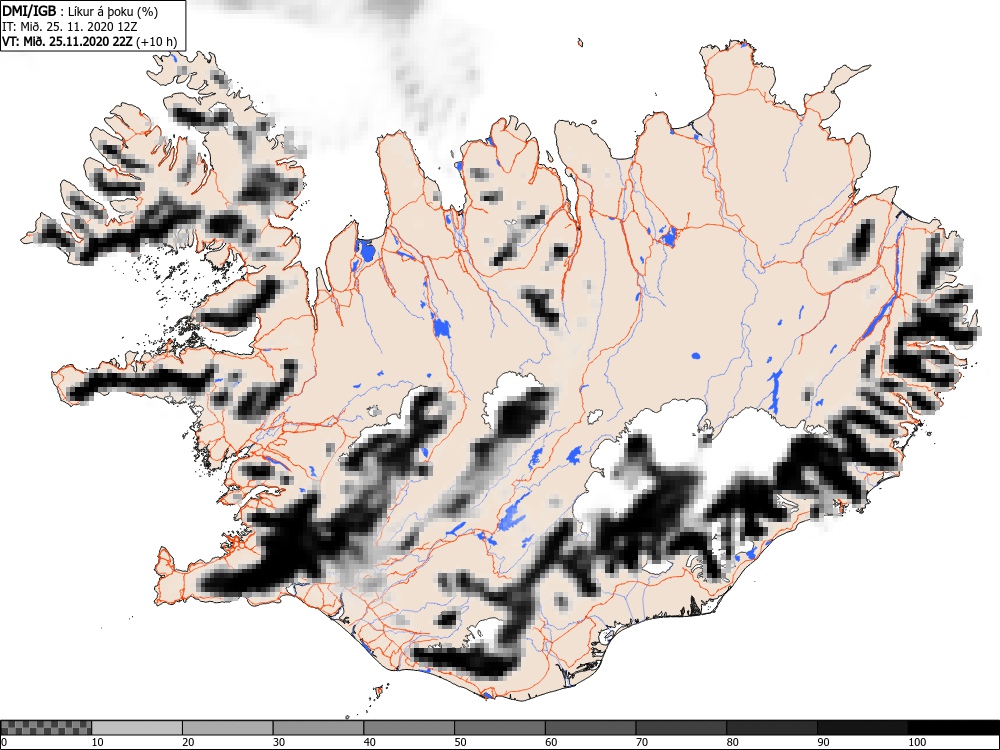Pick the 40–50 legend swatch
The height and width of the screenshot is (750, 1000).
tap(409, 728)
